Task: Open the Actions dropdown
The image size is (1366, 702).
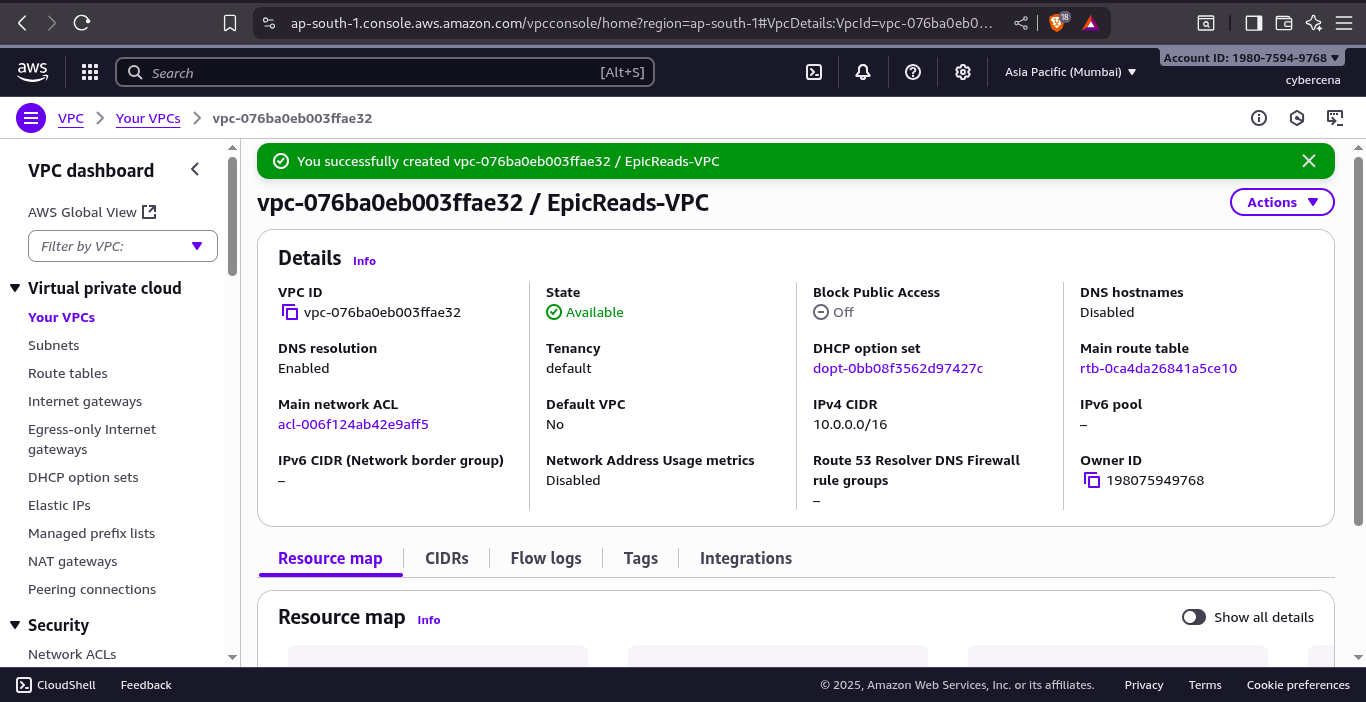Action: tap(1282, 202)
